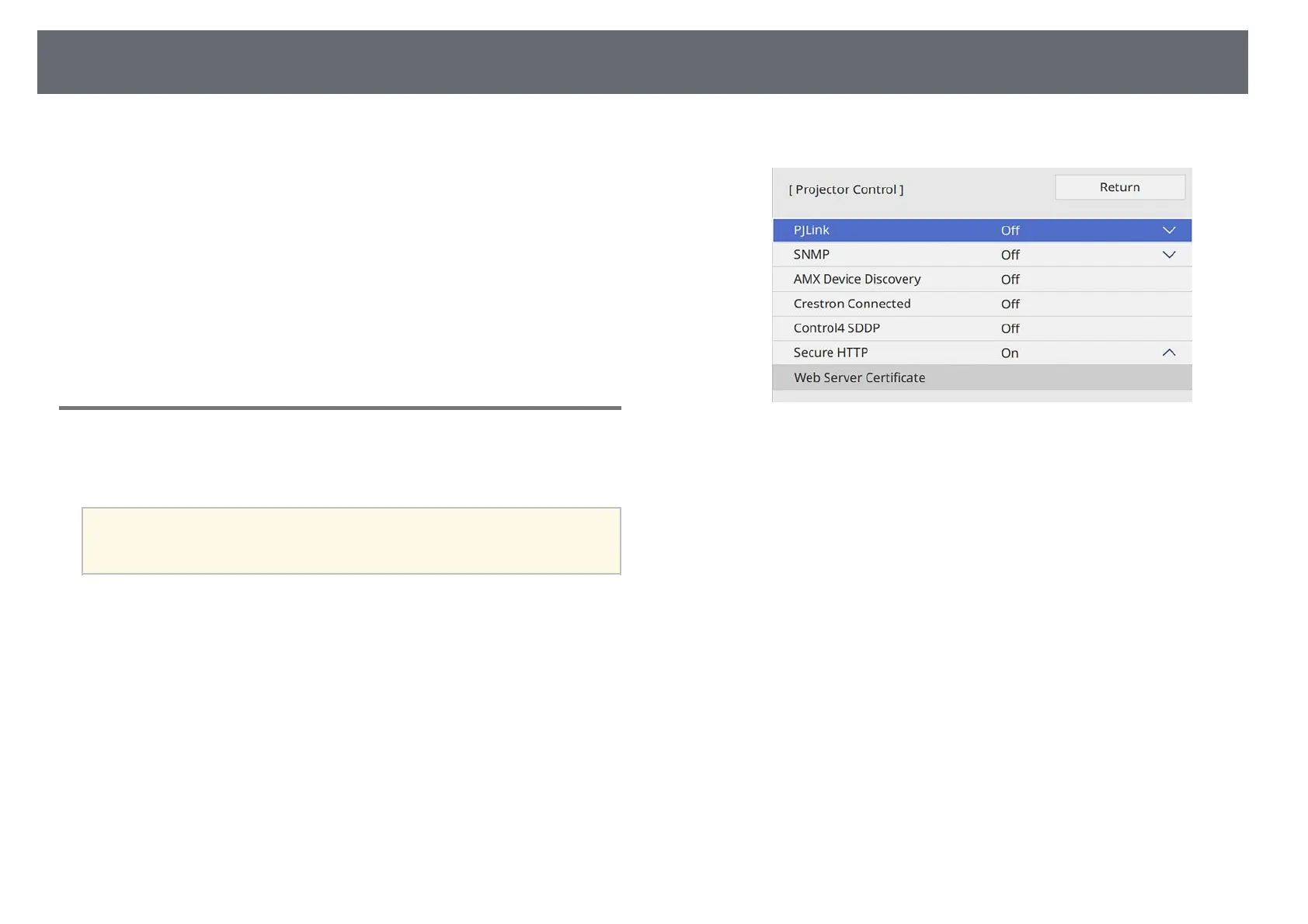Image resolution: width=1308 pixels, height=924 pixels.
Task: Toggle Secure HTTP On value
Action: pyautogui.click(x=1009, y=353)
